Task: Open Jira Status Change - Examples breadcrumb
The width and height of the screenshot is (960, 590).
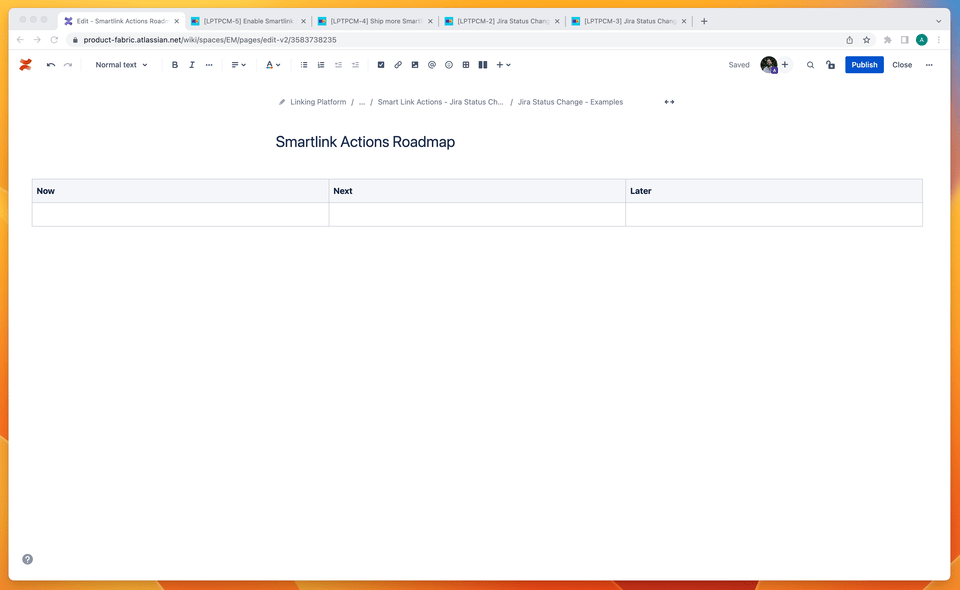Action: coord(570,102)
